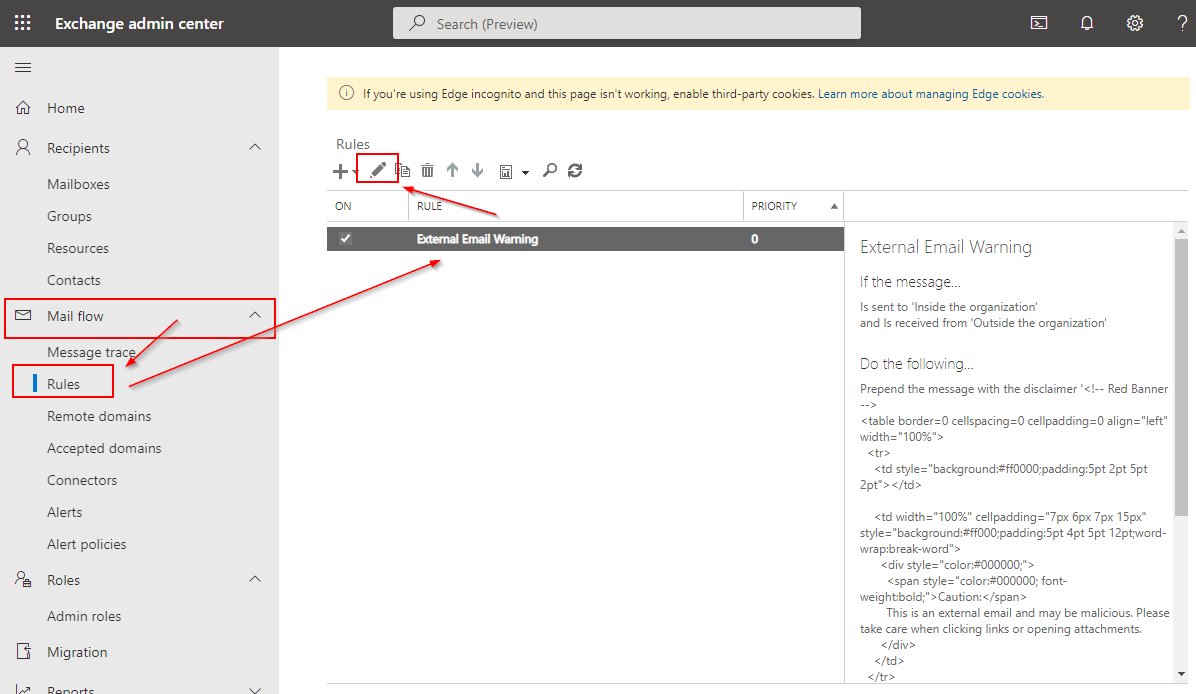The image size is (1196, 694).
Task: Open Admin roles page
Action: [84, 615]
